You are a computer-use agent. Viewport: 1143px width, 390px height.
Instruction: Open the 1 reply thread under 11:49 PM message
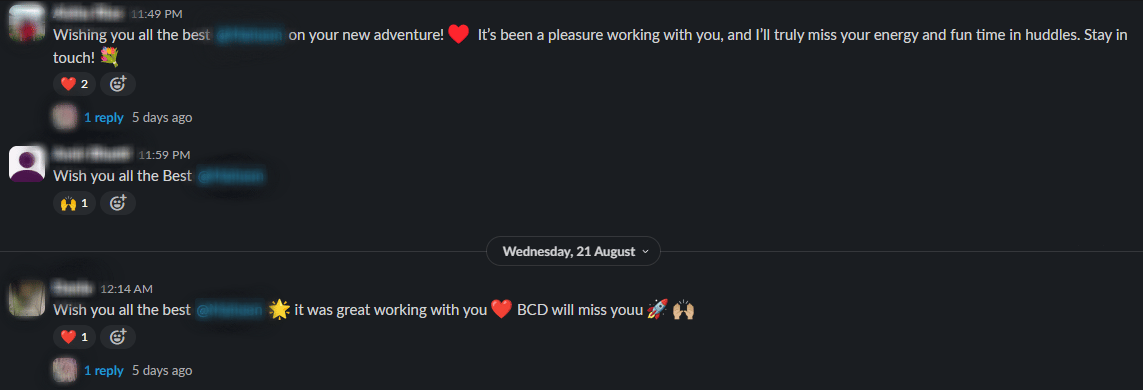click(x=104, y=117)
